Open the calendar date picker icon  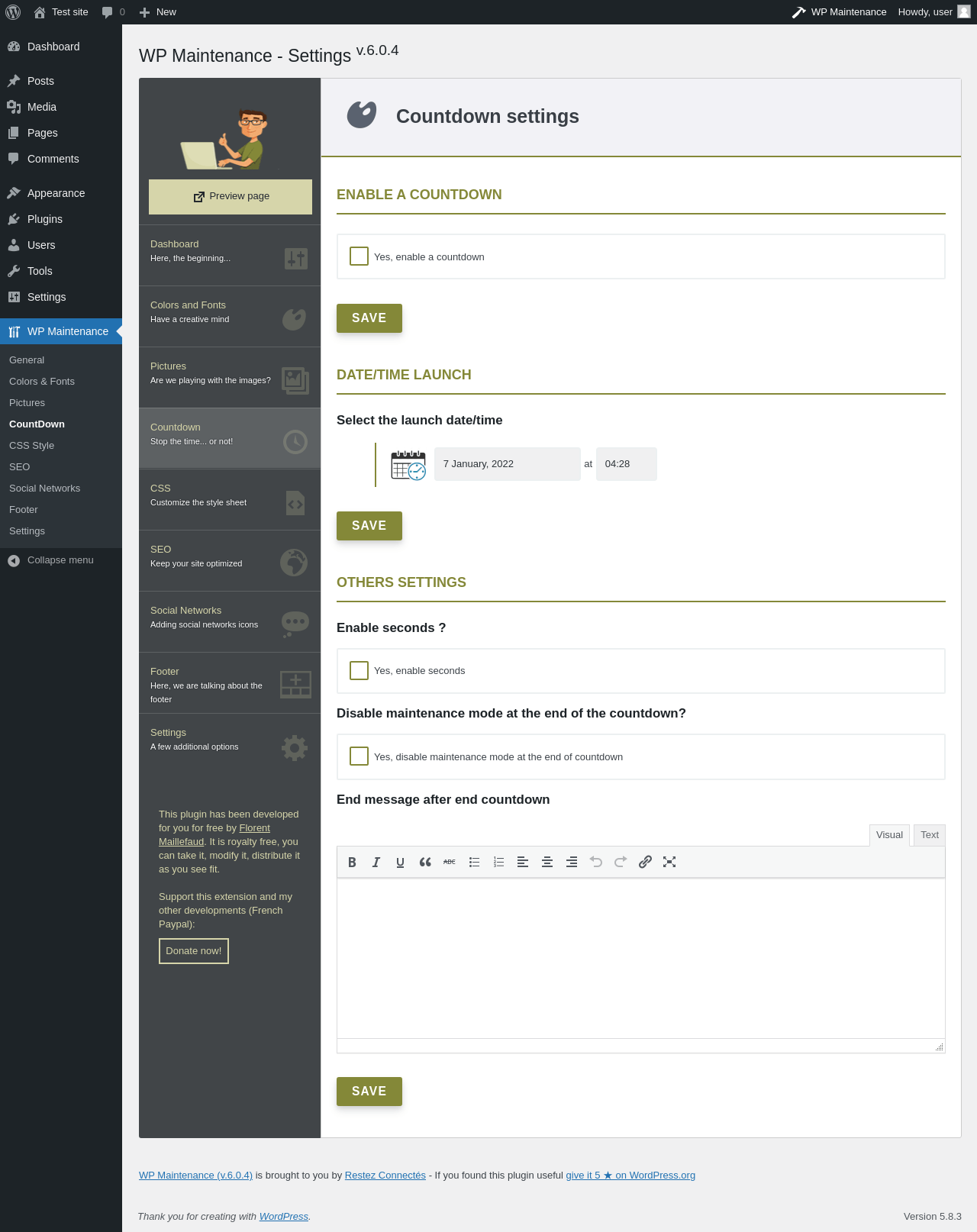408,465
